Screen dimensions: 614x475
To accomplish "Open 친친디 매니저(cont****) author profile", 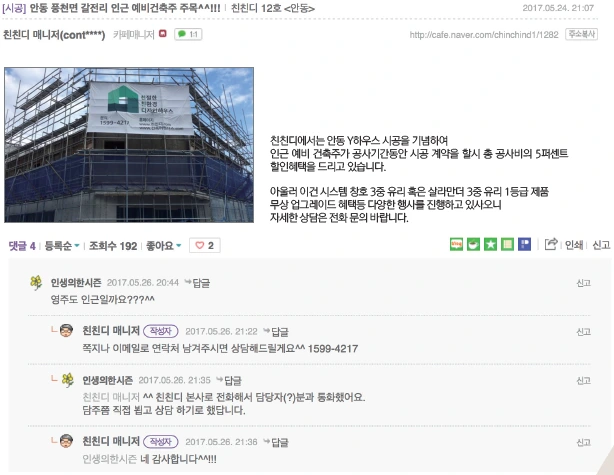I will 54,35.
